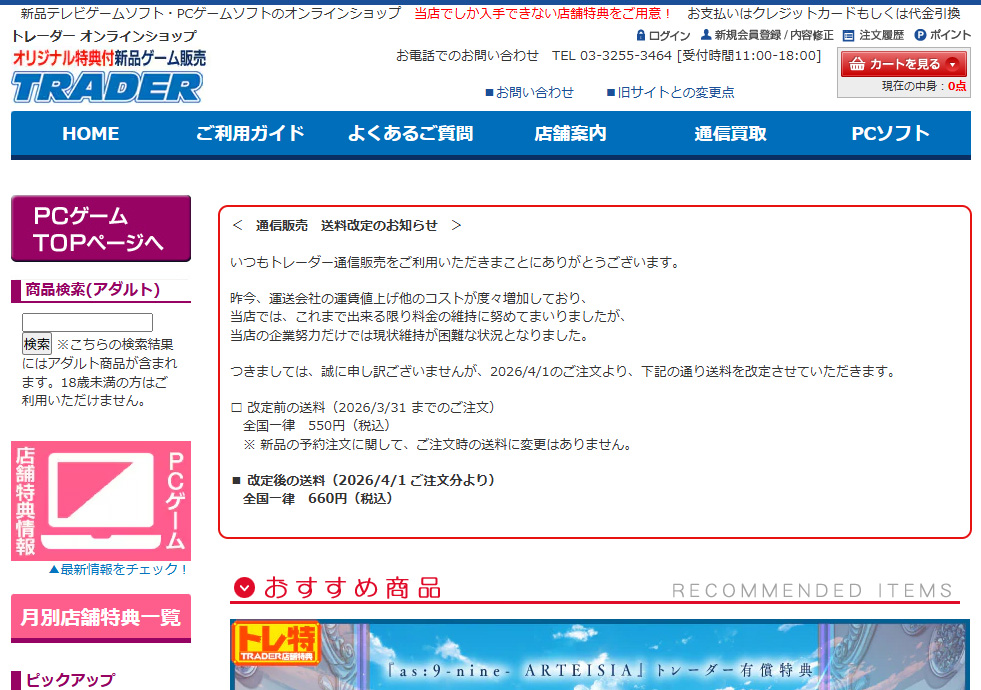Open the ご利用ガイド menu
The height and width of the screenshot is (690, 981).
coord(250,134)
